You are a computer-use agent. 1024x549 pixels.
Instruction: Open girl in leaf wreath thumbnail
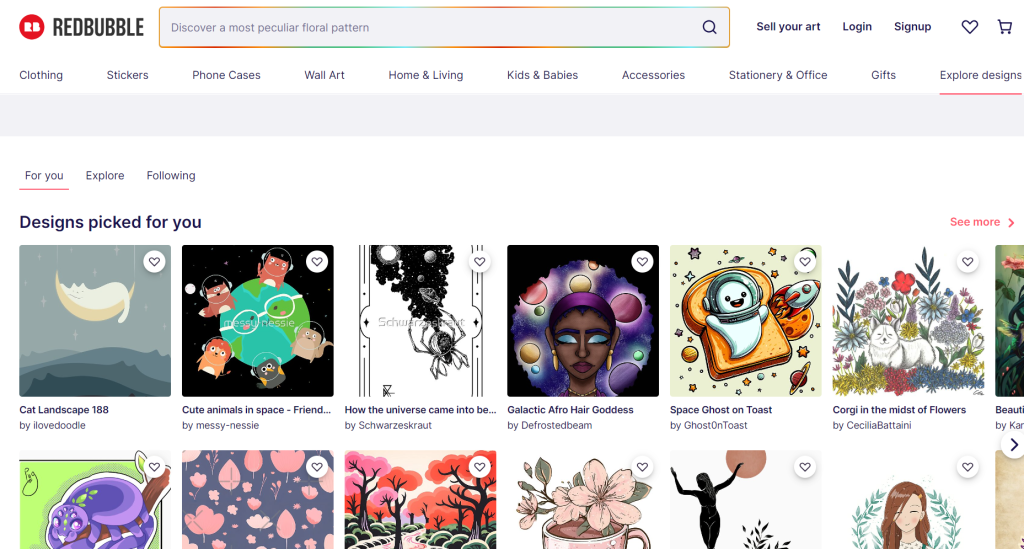(908, 499)
